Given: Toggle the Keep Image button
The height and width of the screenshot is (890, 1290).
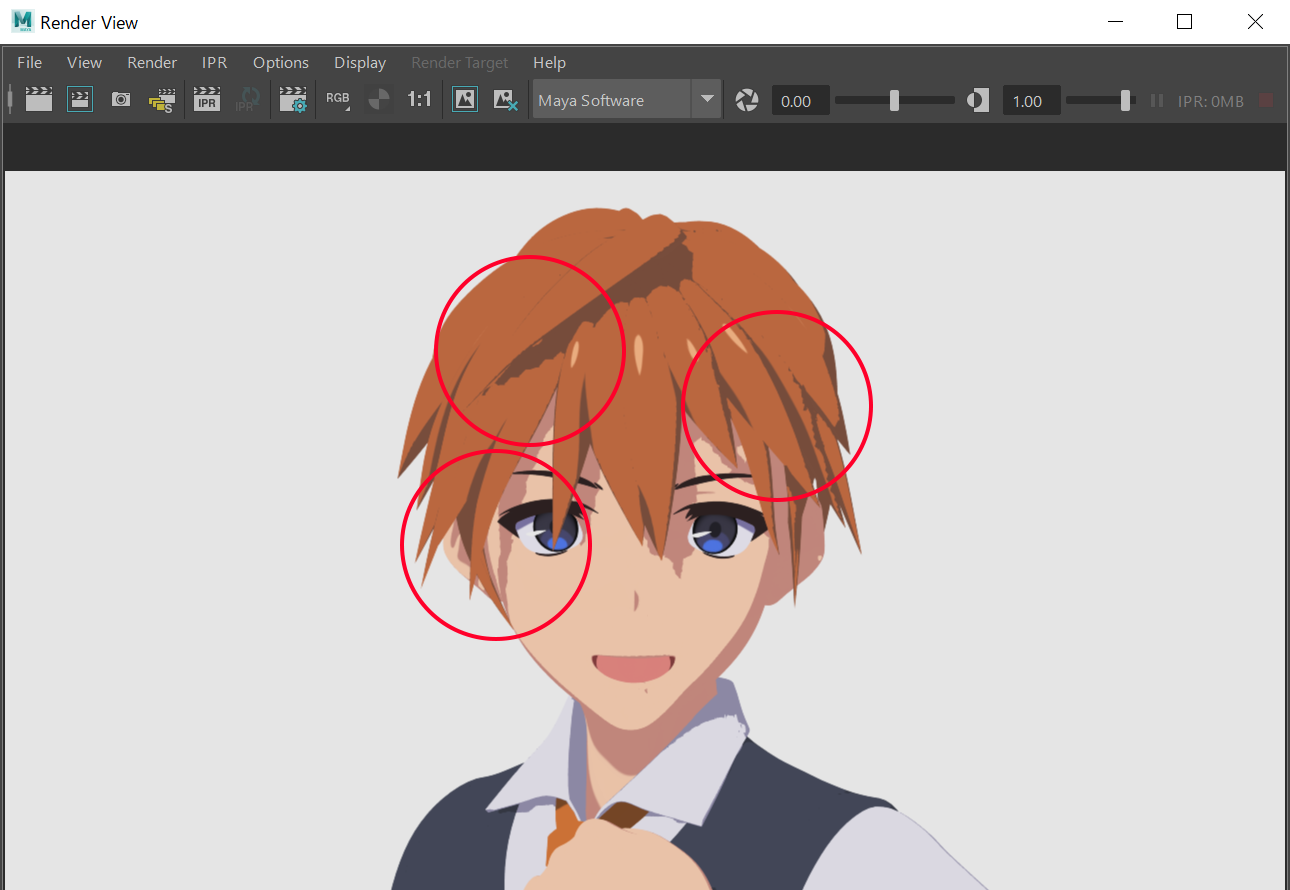Looking at the screenshot, I should pos(465,100).
